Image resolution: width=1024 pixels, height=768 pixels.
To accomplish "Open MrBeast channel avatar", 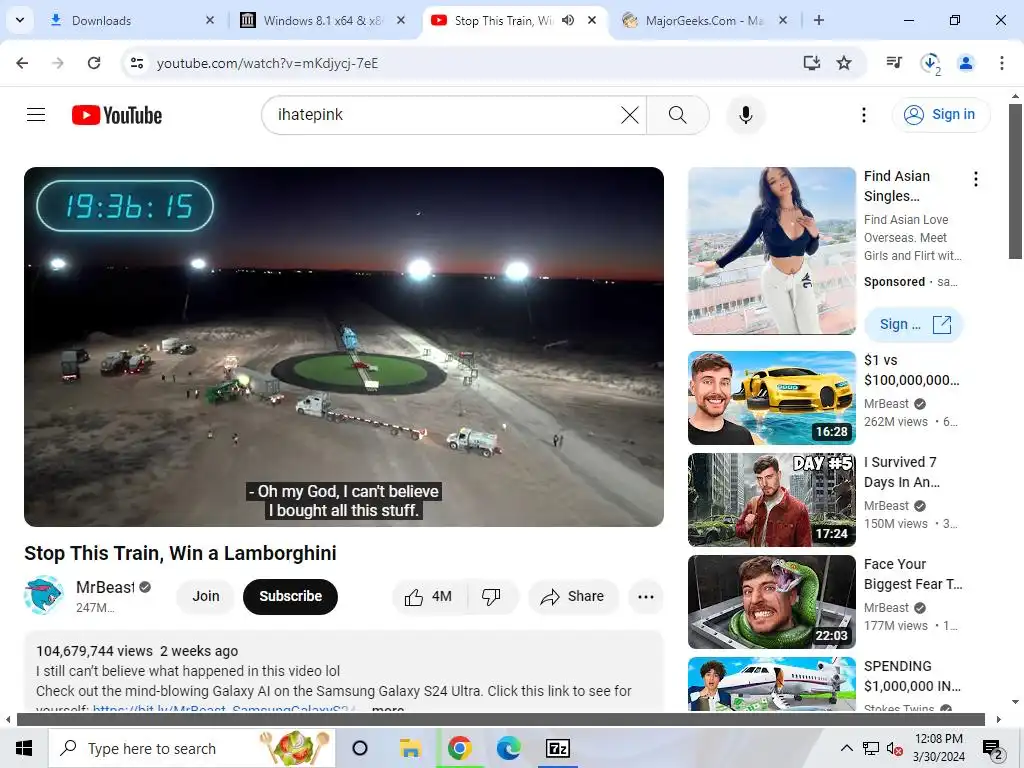I will coord(44,595).
